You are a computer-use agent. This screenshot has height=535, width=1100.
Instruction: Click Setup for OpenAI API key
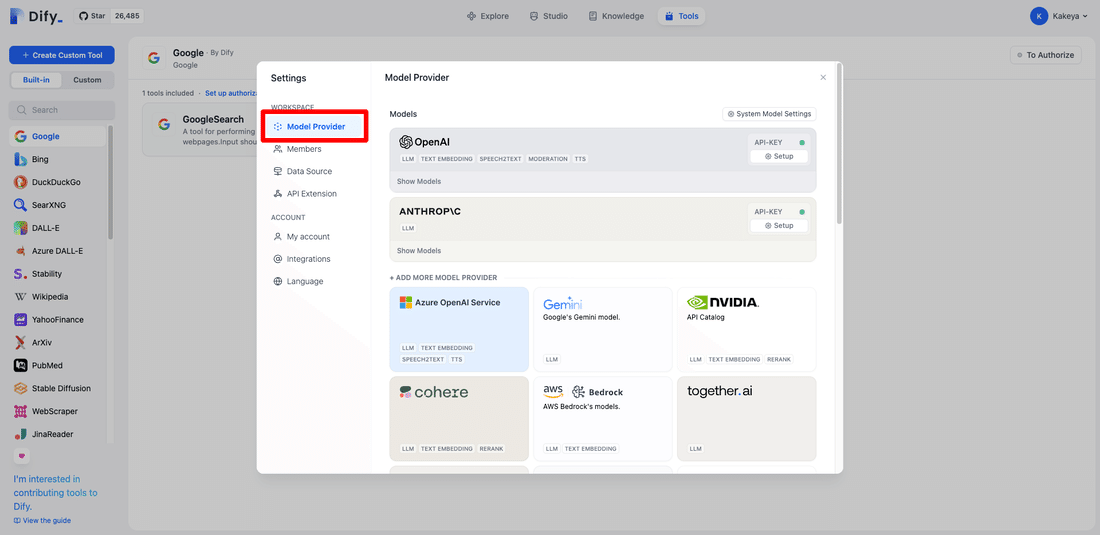(779, 156)
